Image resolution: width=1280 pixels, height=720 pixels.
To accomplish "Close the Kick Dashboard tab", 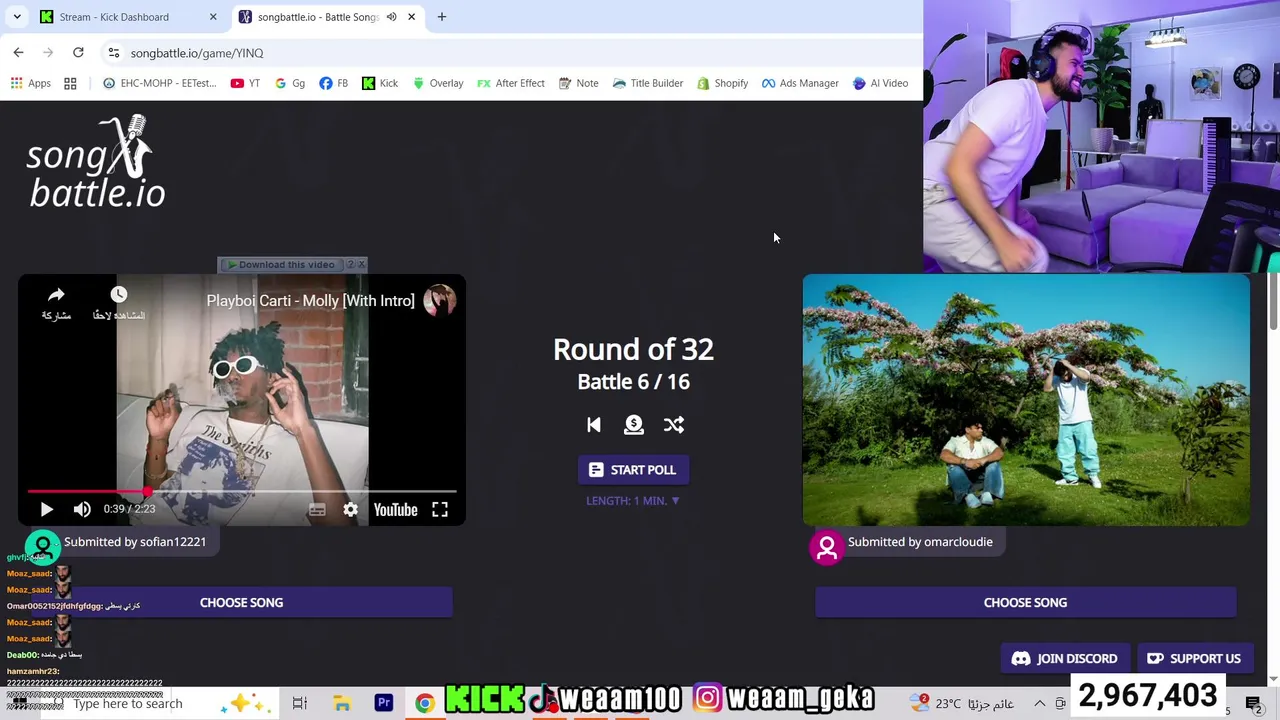I will pyautogui.click(x=213, y=17).
